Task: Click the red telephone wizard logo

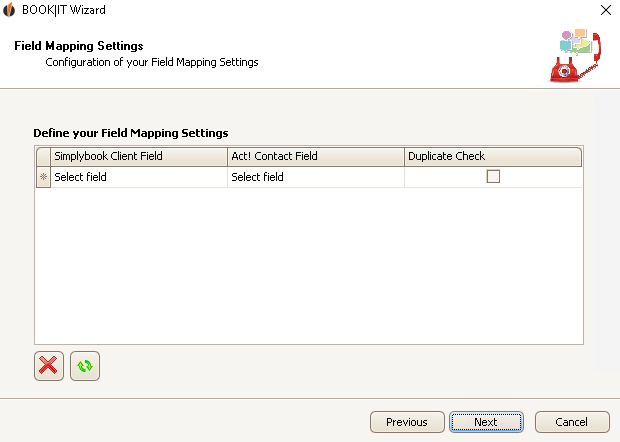Action: pos(576,56)
